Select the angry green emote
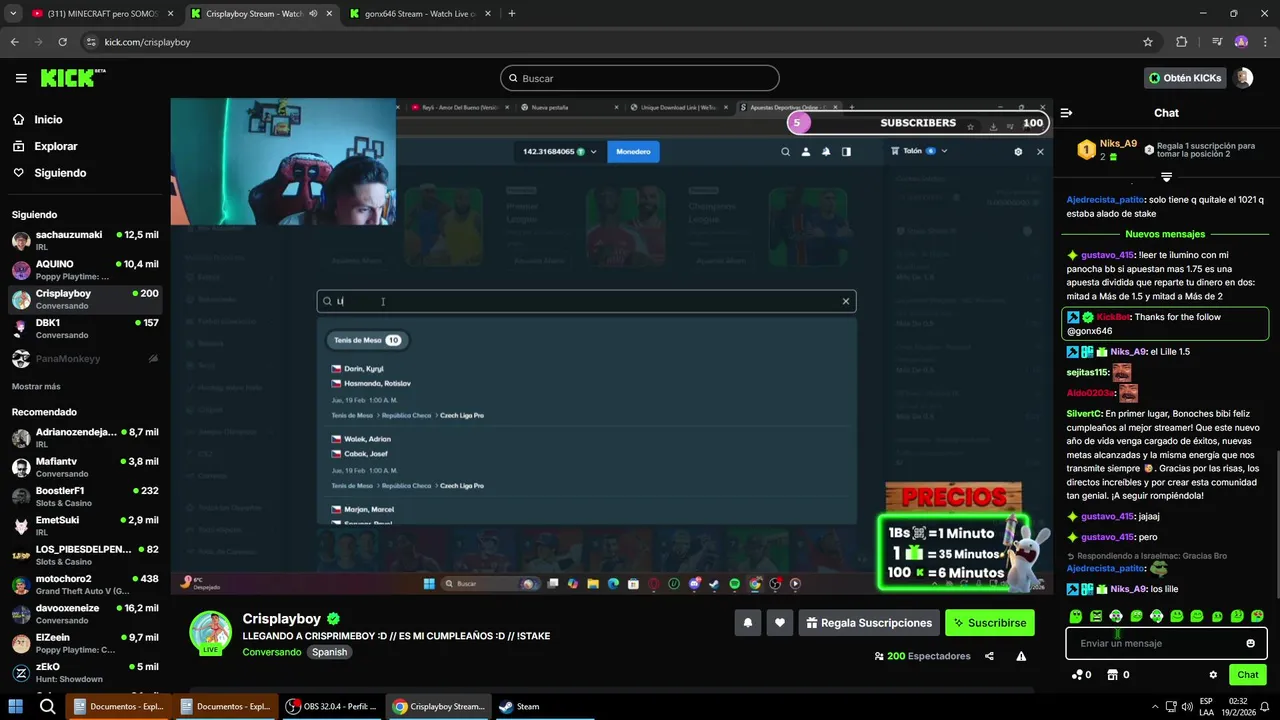Screen dimensions: 1280x720 point(1096,616)
